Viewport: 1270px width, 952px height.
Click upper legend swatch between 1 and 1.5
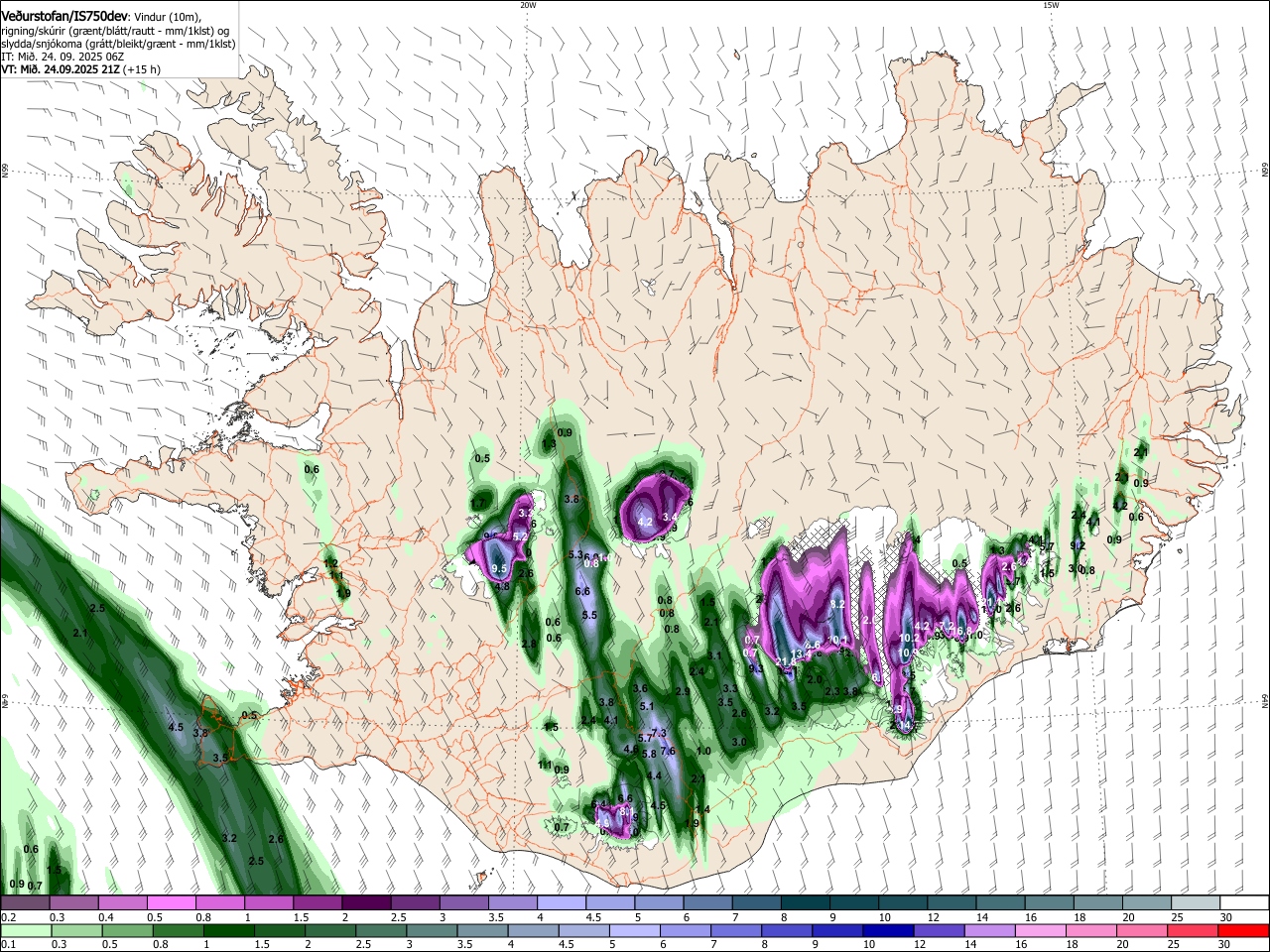pos(269,903)
